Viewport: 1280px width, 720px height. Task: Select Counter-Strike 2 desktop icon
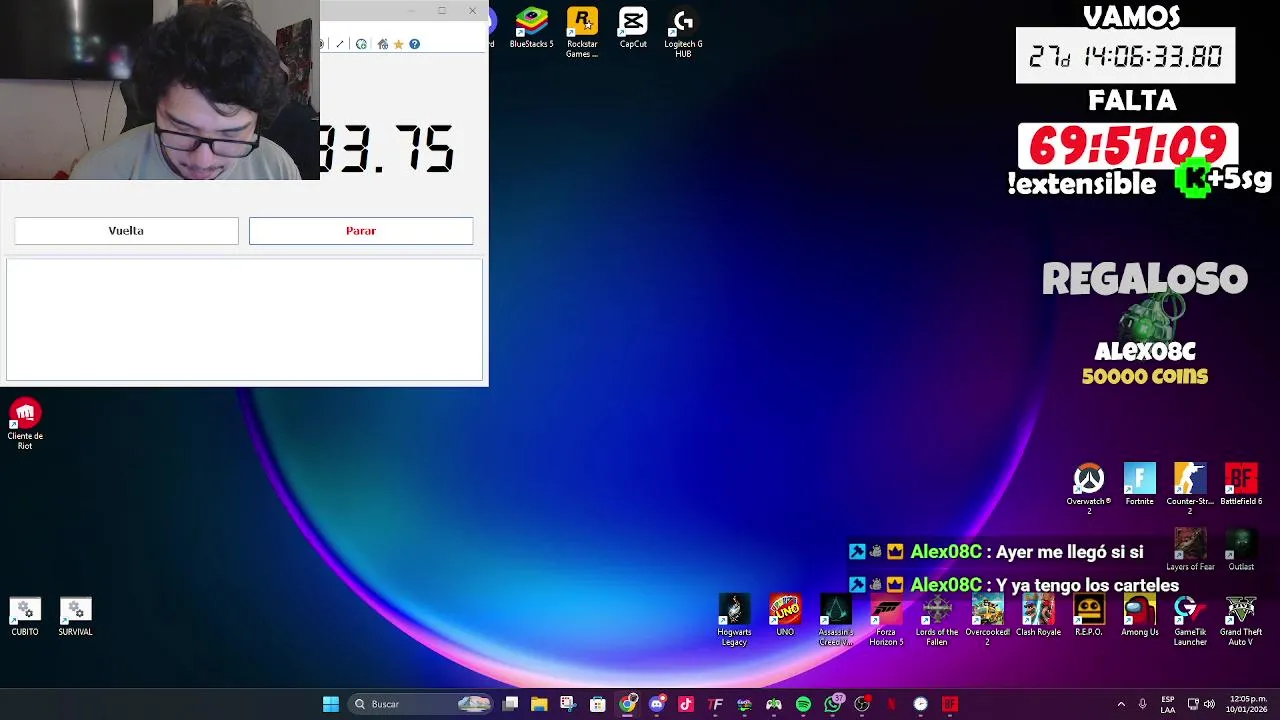tap(1190, 489)
